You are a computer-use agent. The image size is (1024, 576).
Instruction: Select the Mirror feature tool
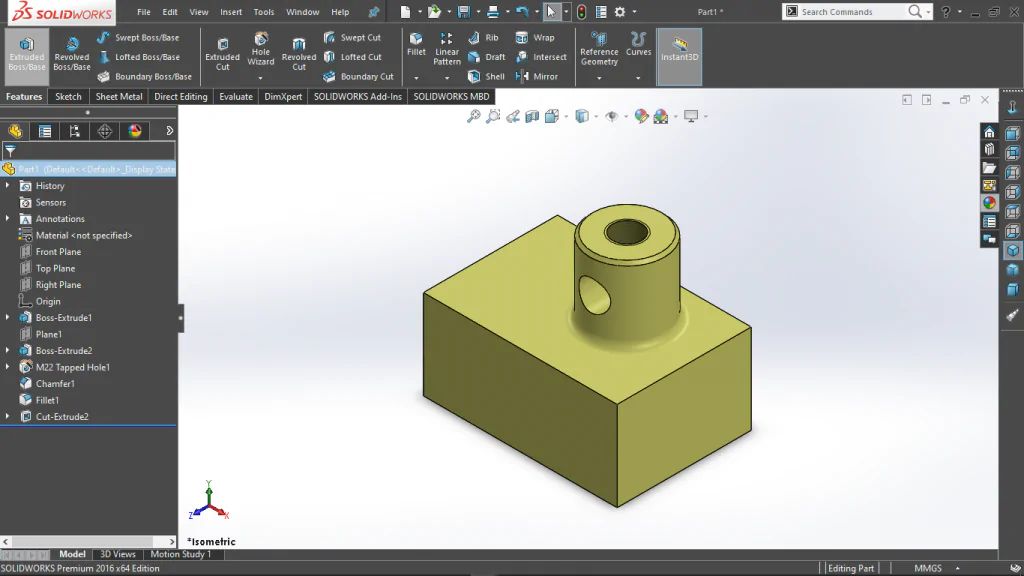pos(537,76)
